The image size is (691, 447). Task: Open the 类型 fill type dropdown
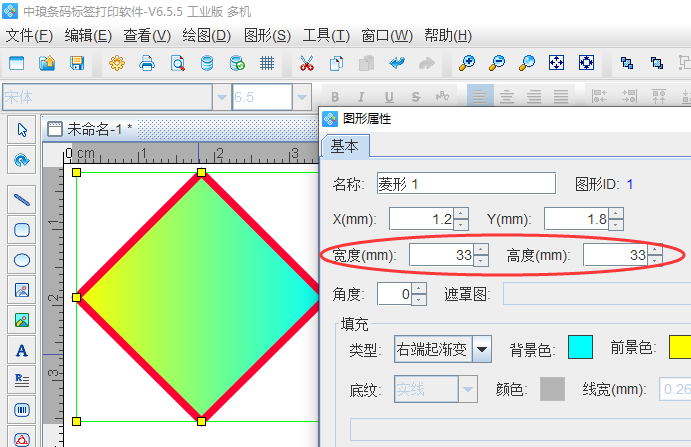pos(482,348)
